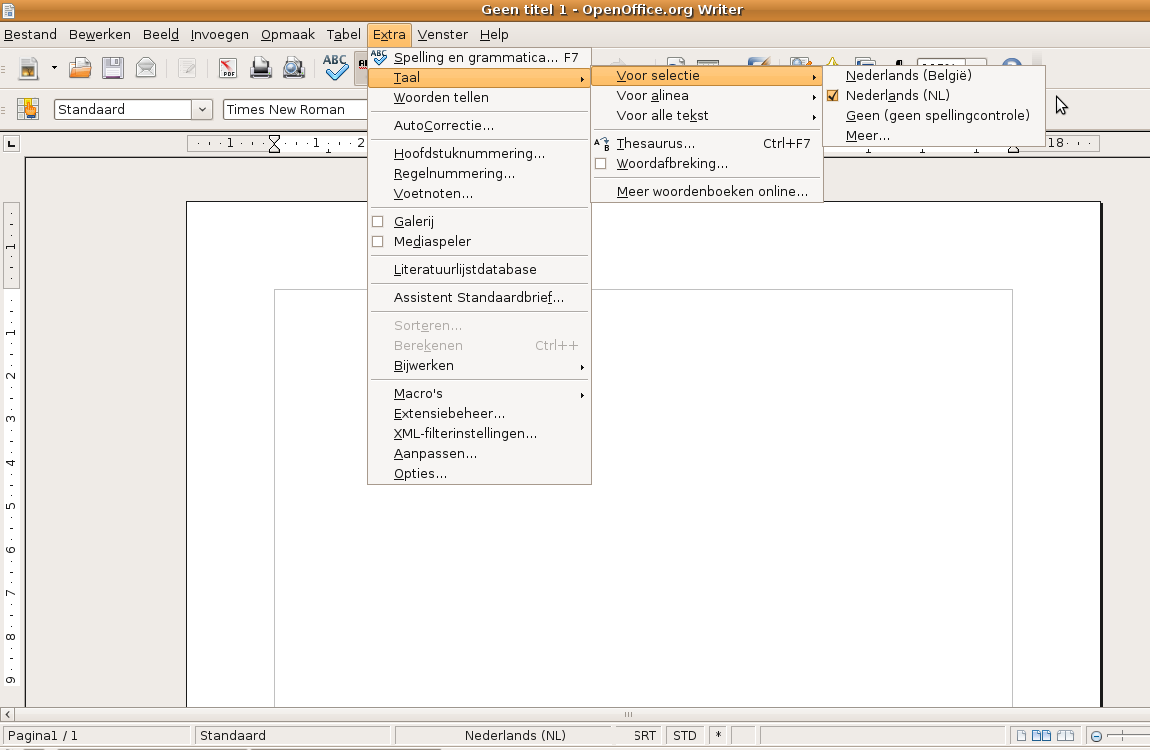Screen dimensions: 1150x750
Task: Select single page view layout icon
Action: pos(1021,735)
